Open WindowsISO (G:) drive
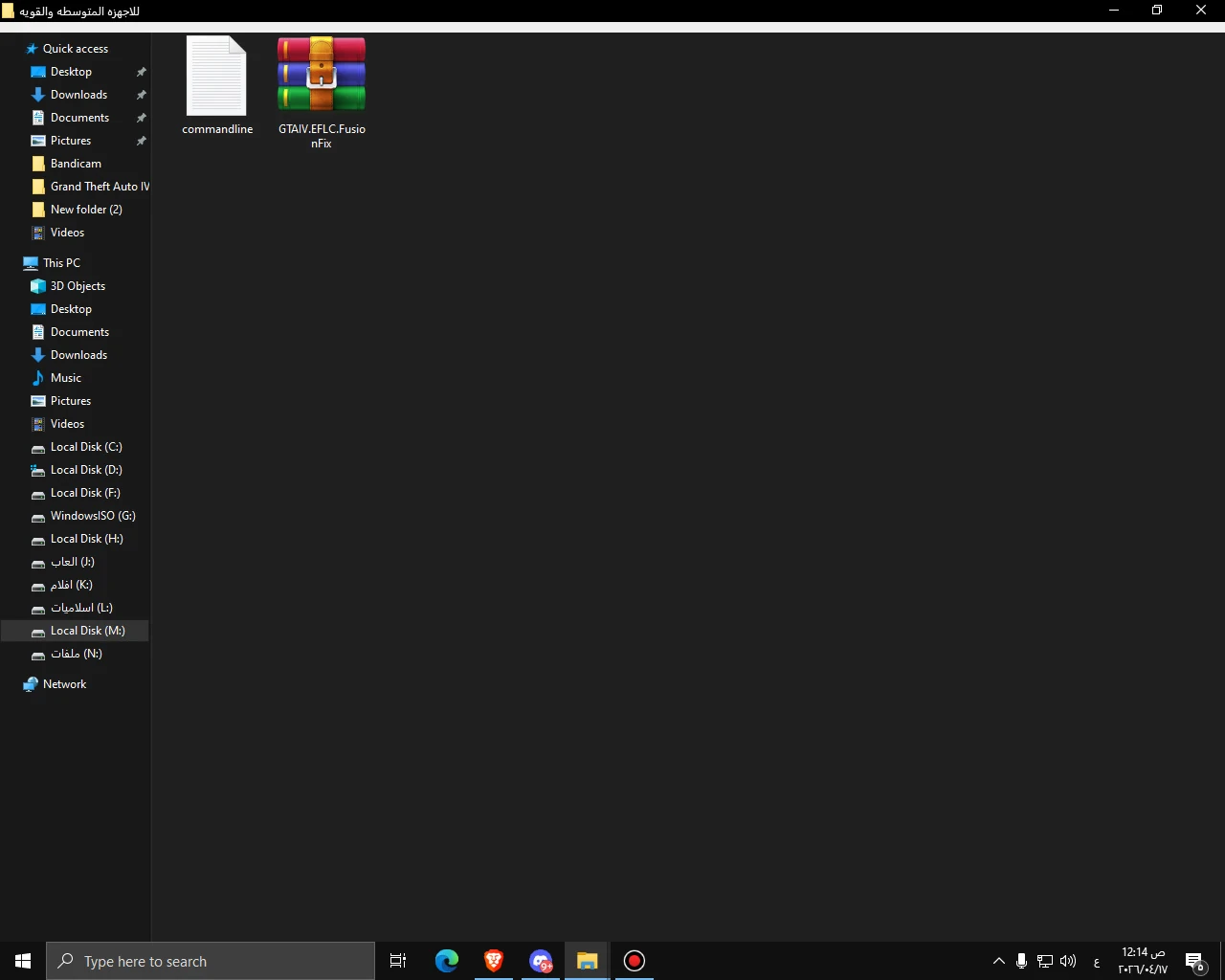This screenshot has width=1225, height=980. coord(93,516)
